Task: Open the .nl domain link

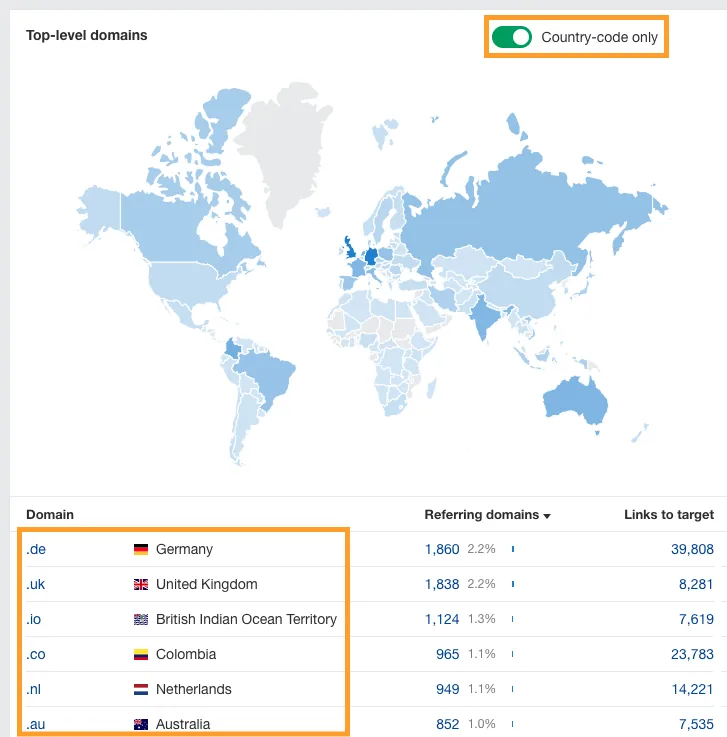Action: 34,689
